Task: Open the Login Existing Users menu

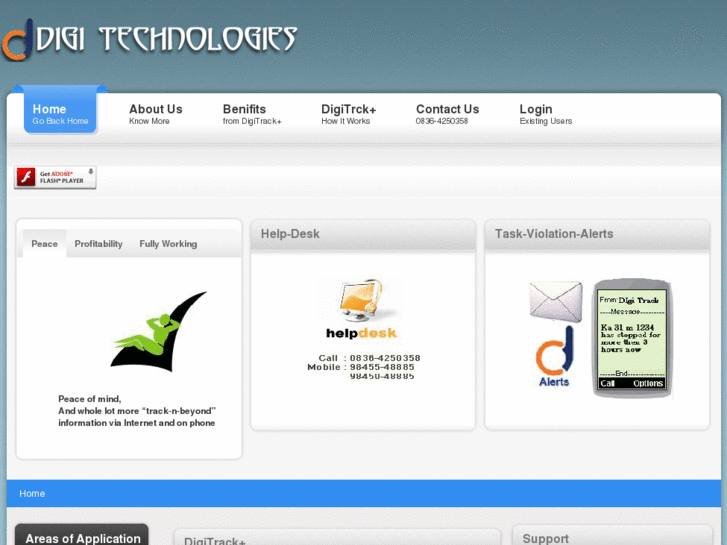Action: point(546,114)
